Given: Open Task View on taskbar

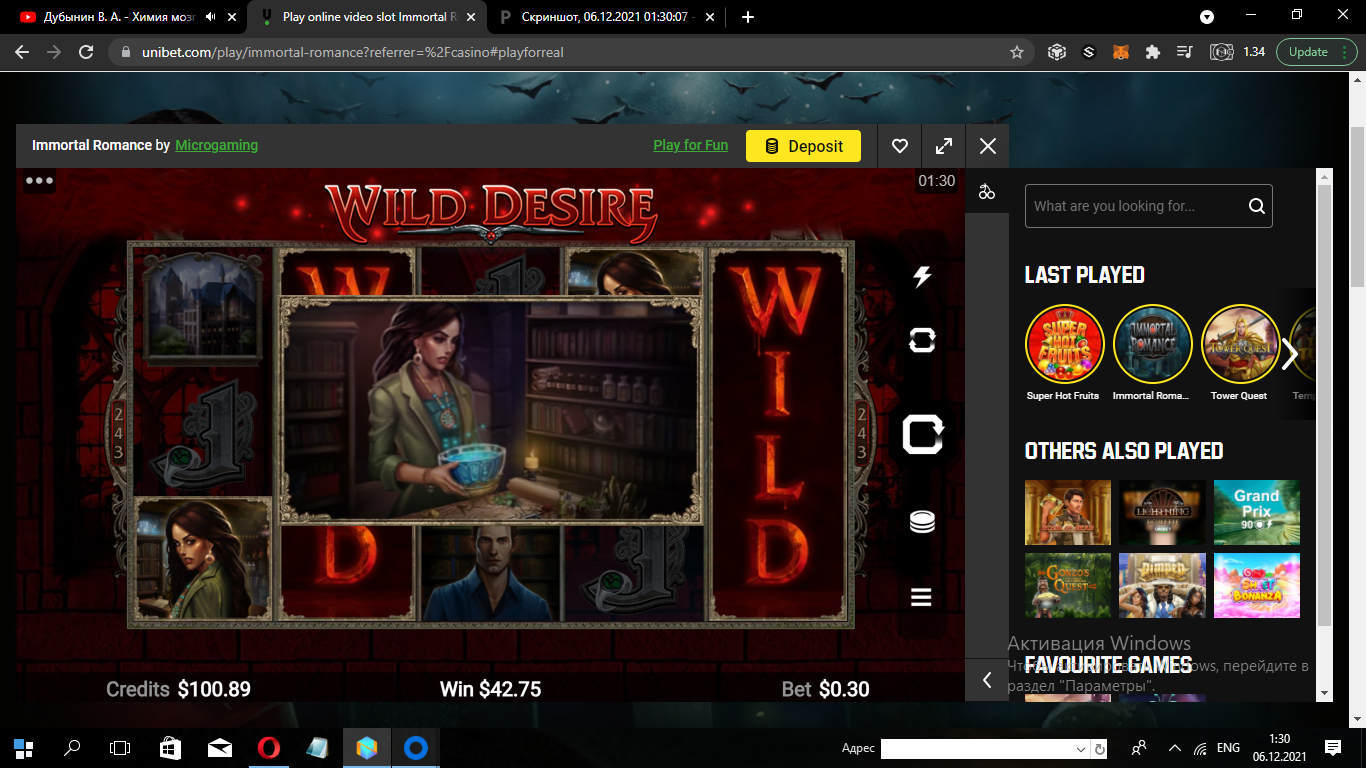Looking at the screenshot, I should coord(120,747).
